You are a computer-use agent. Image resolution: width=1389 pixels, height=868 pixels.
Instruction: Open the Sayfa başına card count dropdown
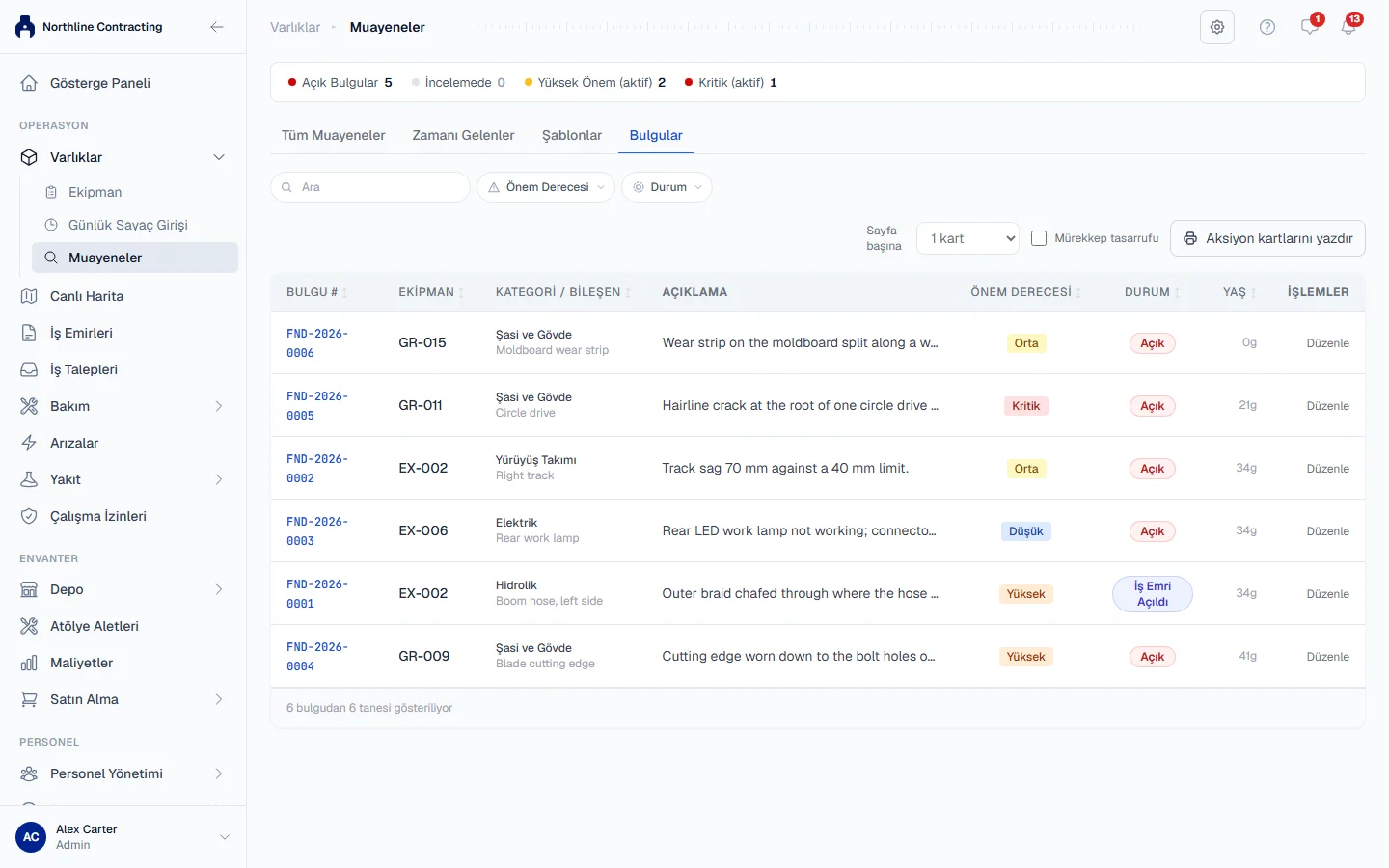(968, 238)
